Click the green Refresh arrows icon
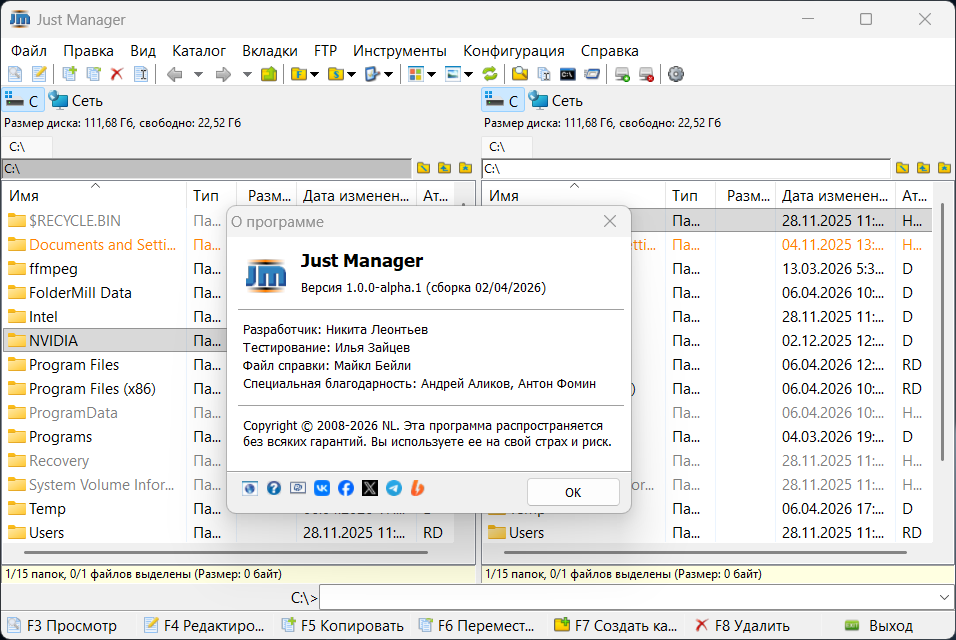956x640 pixels. (490, 74)
